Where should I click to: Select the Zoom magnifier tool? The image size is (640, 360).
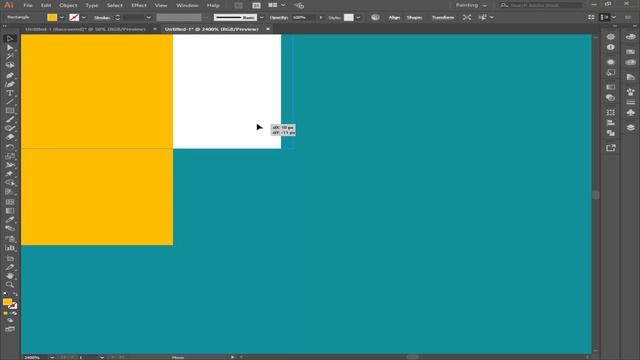click(10, 285)
